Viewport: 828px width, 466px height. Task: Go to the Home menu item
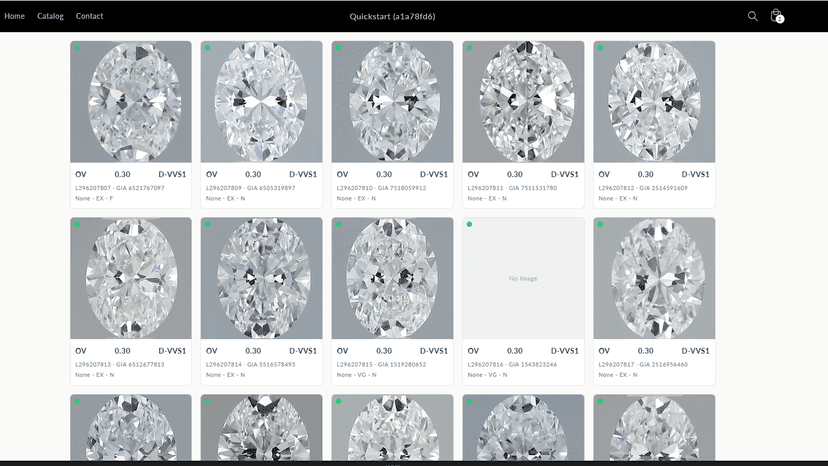click(x=14, y=16)
